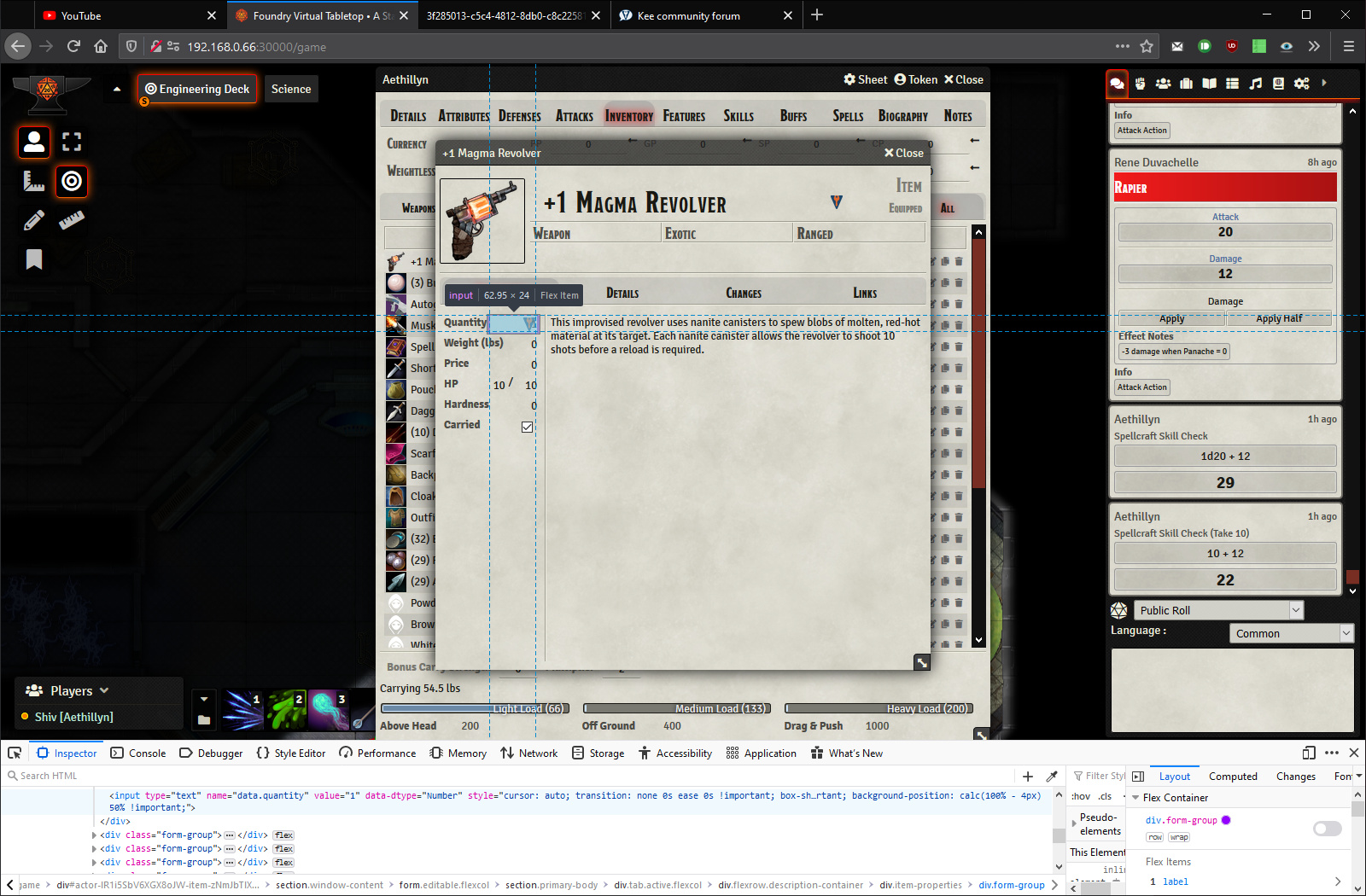Open the Public Roll mode dropdown
Screen dimensions: 1366x896
click(1218, 610)
